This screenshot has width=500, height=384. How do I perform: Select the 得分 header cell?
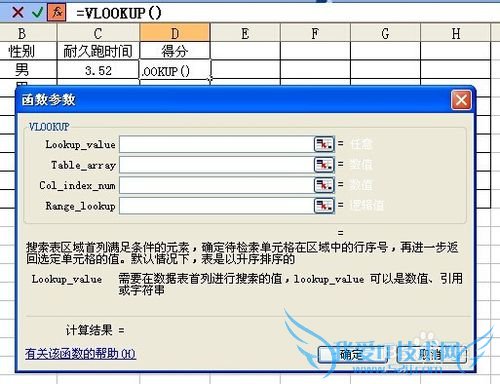click(175, 51)
